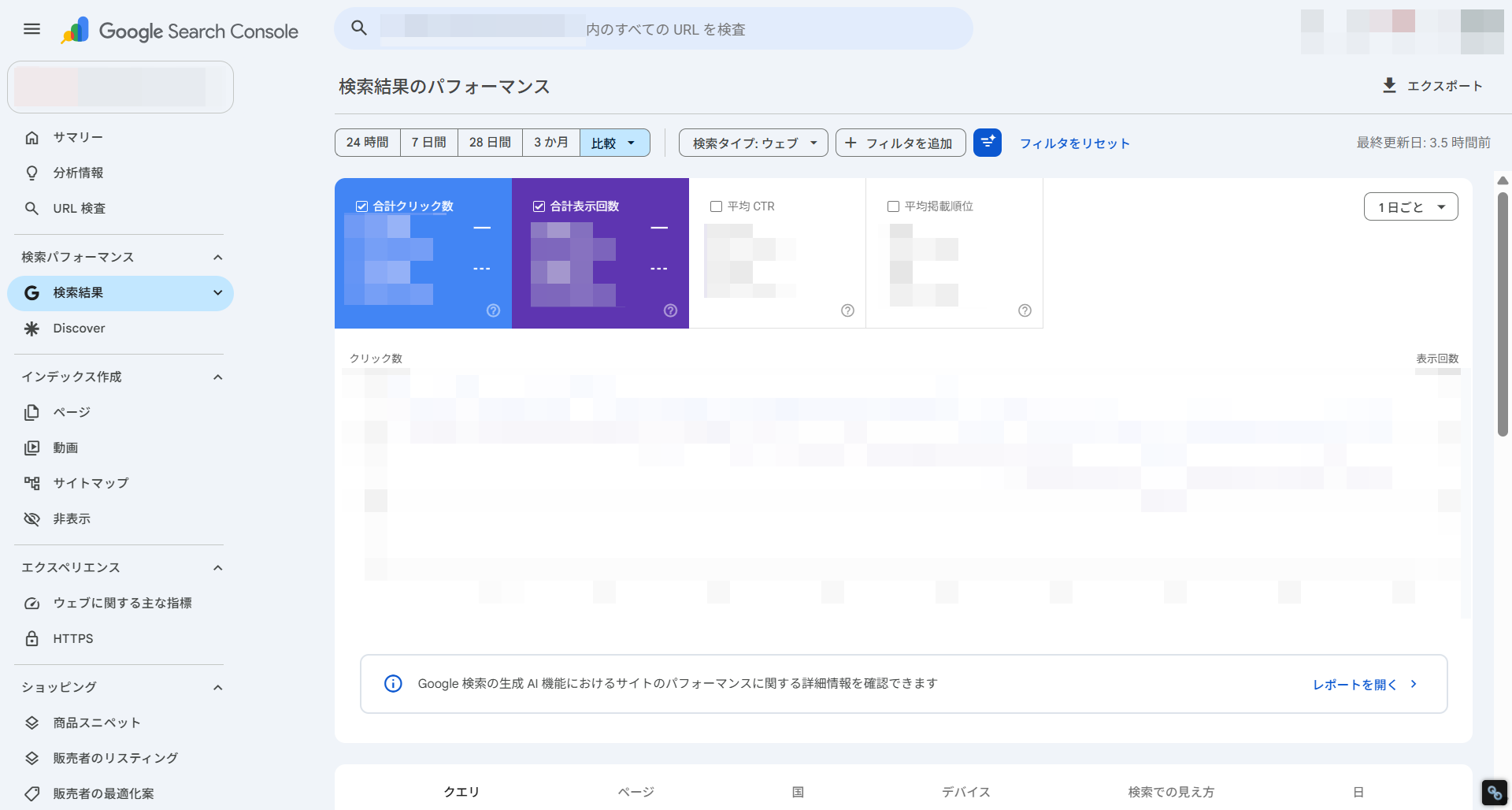This screenshot has width=1512, height=810.
Task: Switch to ページ tab in table
Action: [x=636, y=792]
